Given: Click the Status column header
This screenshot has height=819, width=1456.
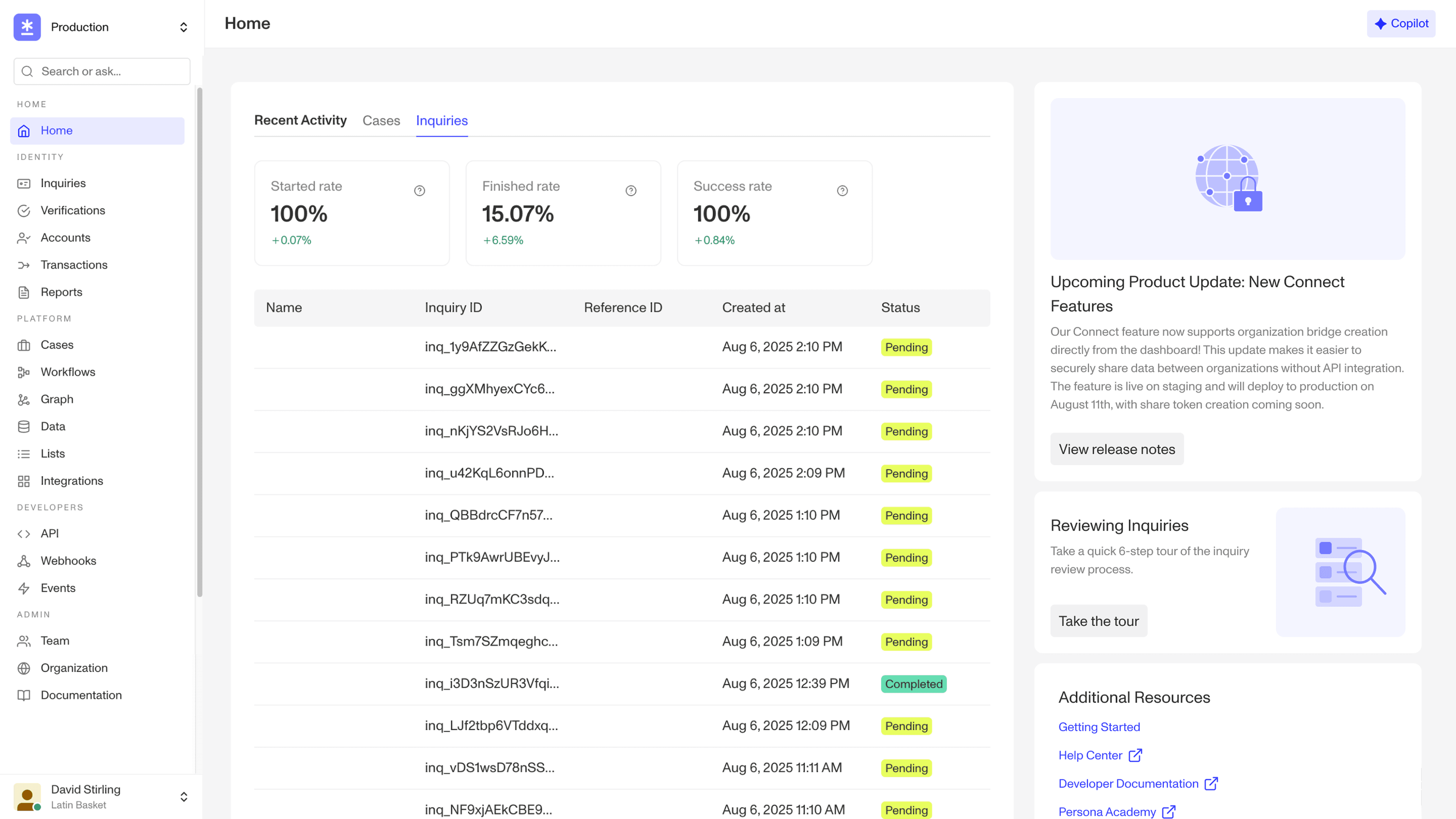Looking at the screenshot, I should (900, 308).
